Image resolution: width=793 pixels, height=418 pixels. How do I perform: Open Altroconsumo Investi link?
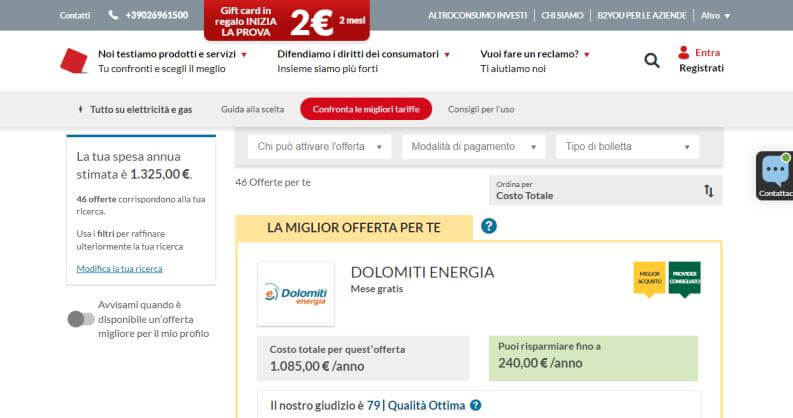pyautogui.click(x=477, y=16)
